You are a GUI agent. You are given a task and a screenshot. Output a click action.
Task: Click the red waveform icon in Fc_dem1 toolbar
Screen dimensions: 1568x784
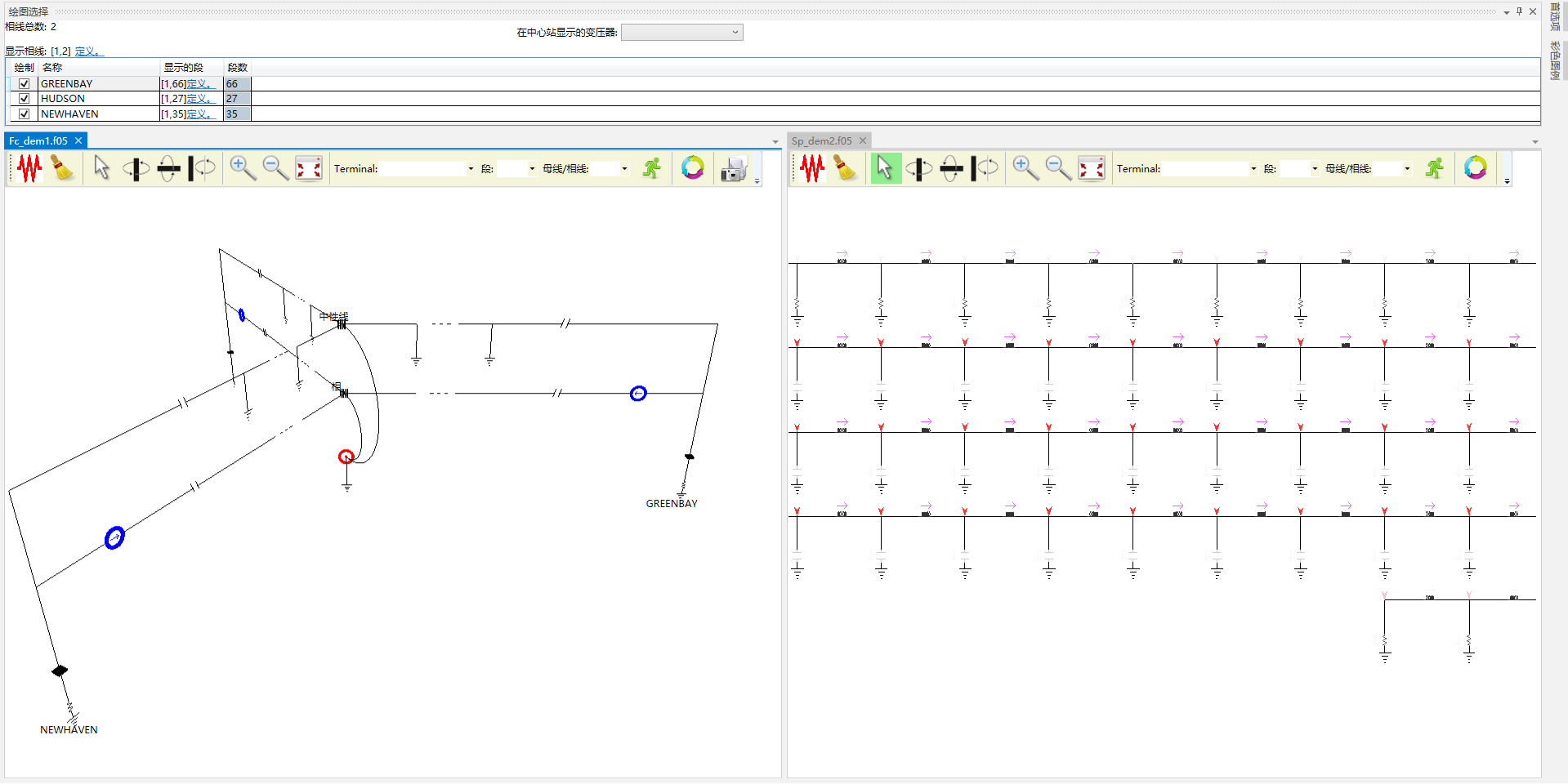pos(29,168)
